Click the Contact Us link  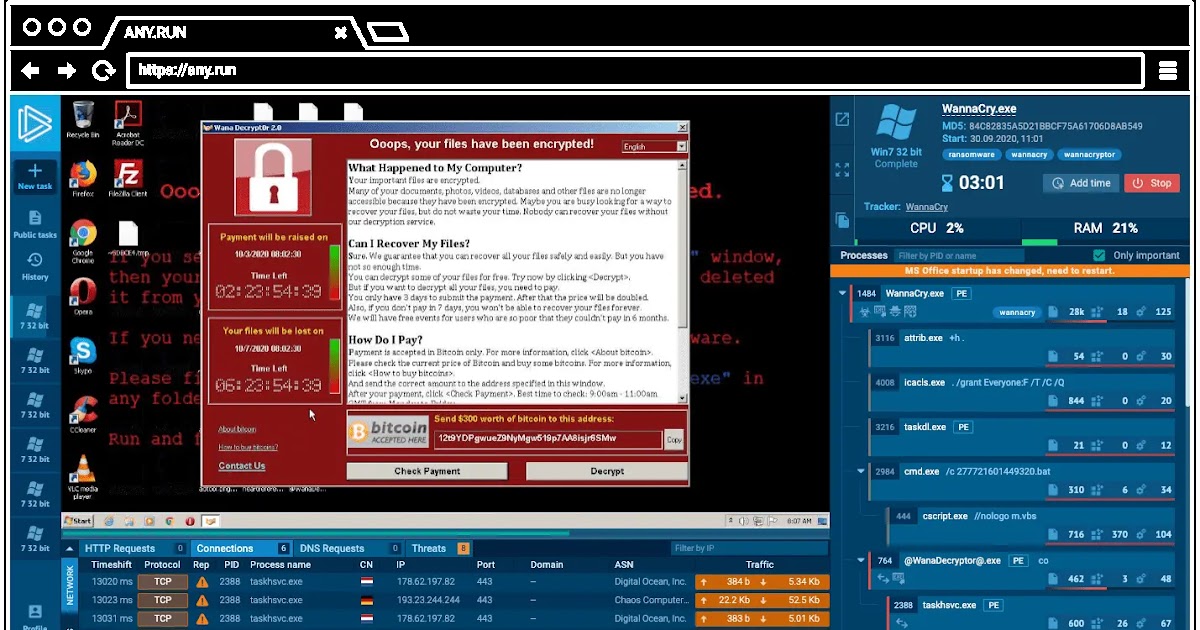[242, 466]
